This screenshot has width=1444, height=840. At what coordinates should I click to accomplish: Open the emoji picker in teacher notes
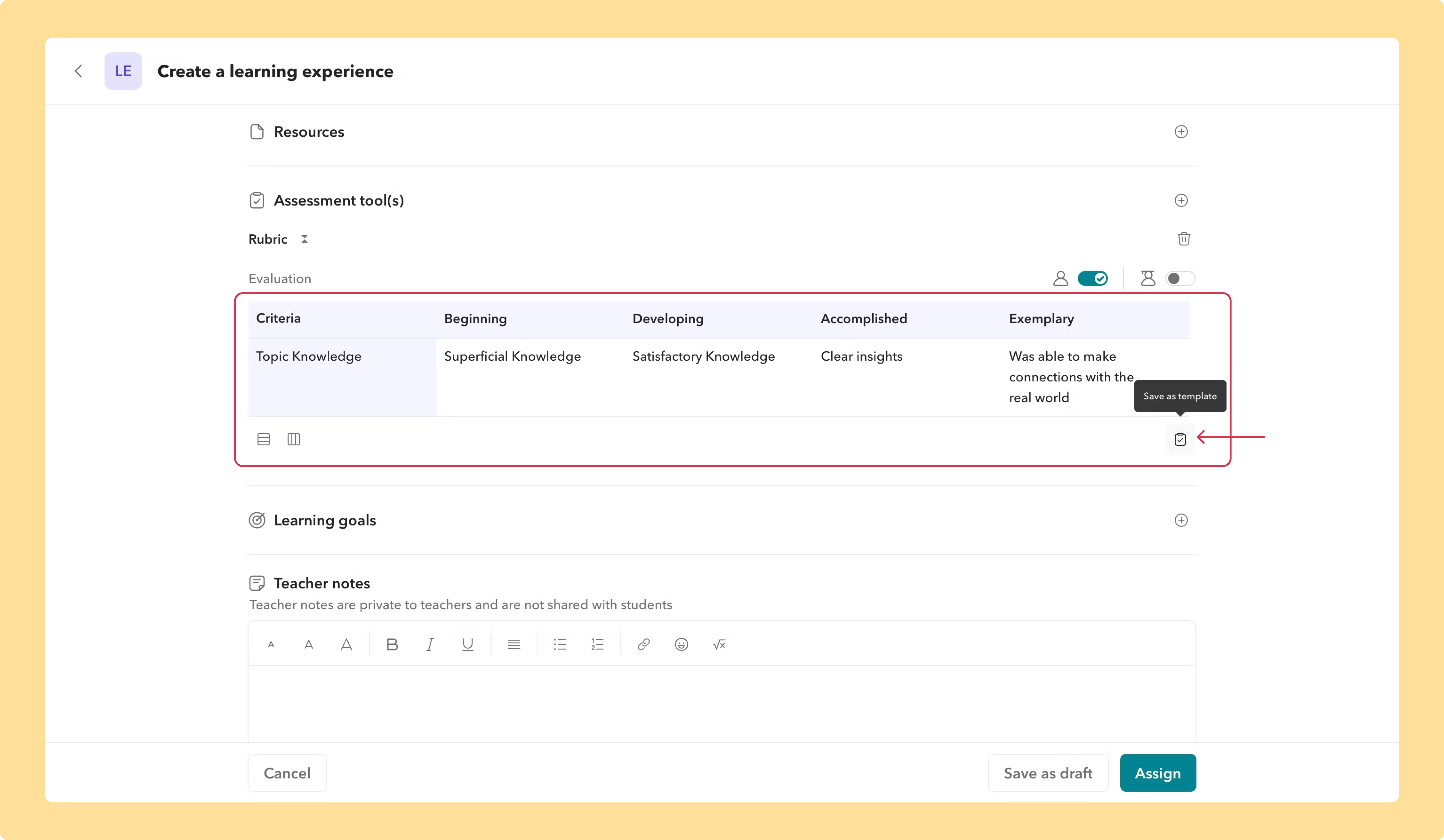tap(681, 645)
